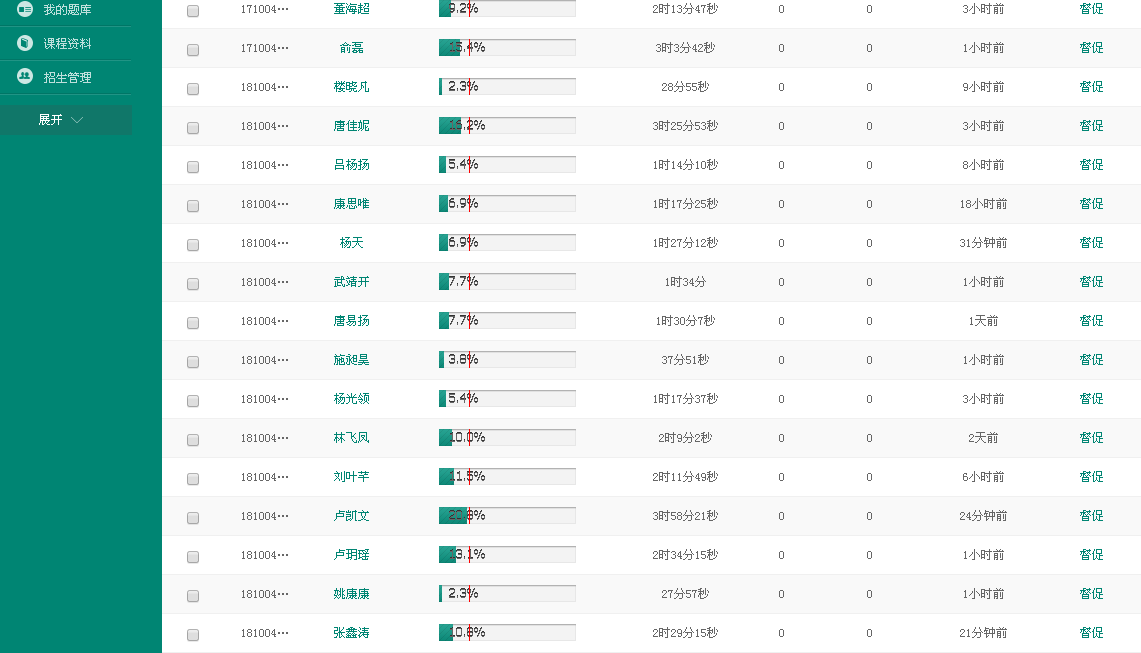This screenshot has height=653, width=1141.
Task: Click the 课程资料 book icon
Action: (x=25, y=44)
